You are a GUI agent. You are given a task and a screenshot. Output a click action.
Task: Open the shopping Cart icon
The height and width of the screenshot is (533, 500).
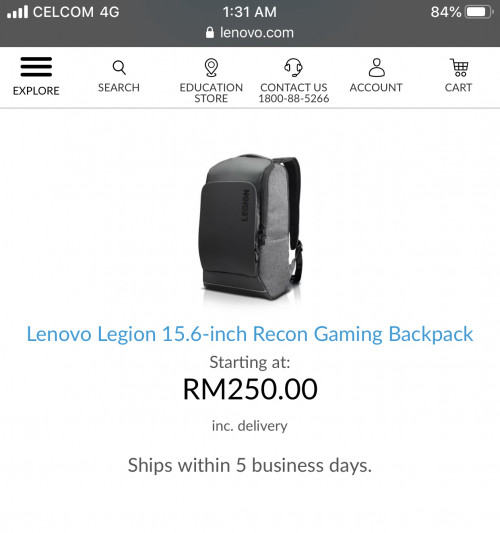click(459, 67)
